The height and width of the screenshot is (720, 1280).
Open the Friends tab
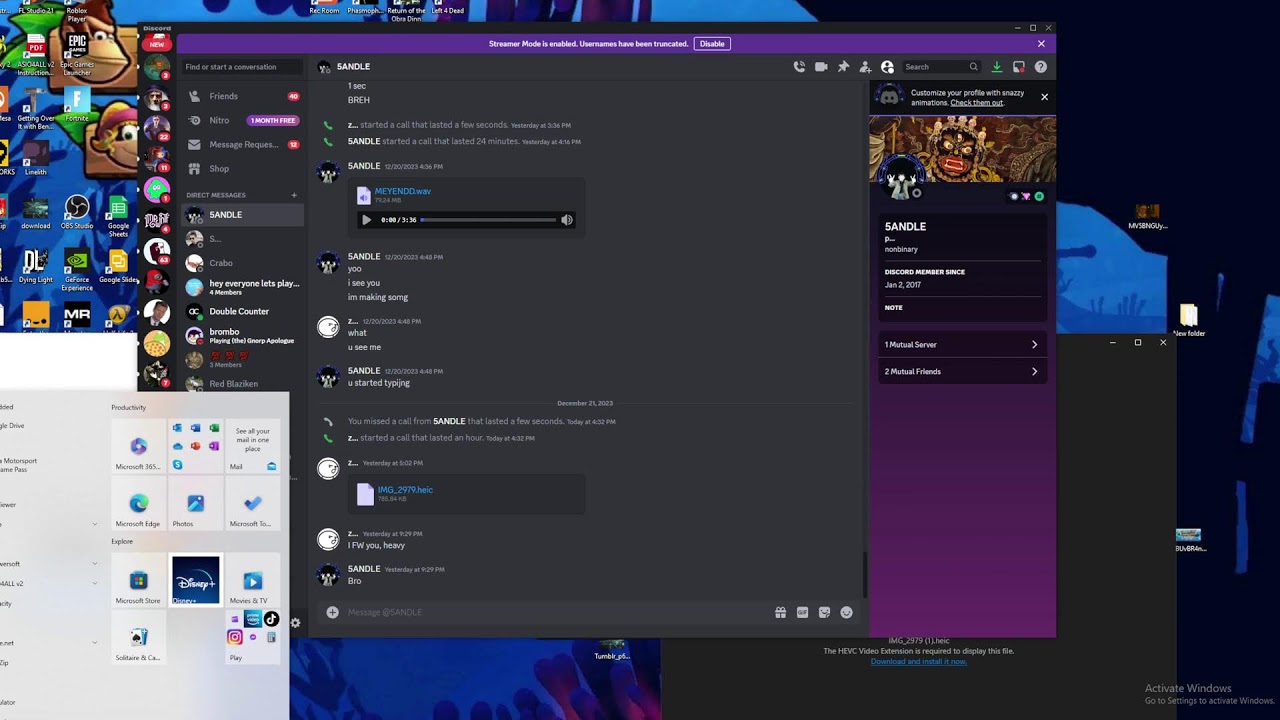tap(242, 96)
